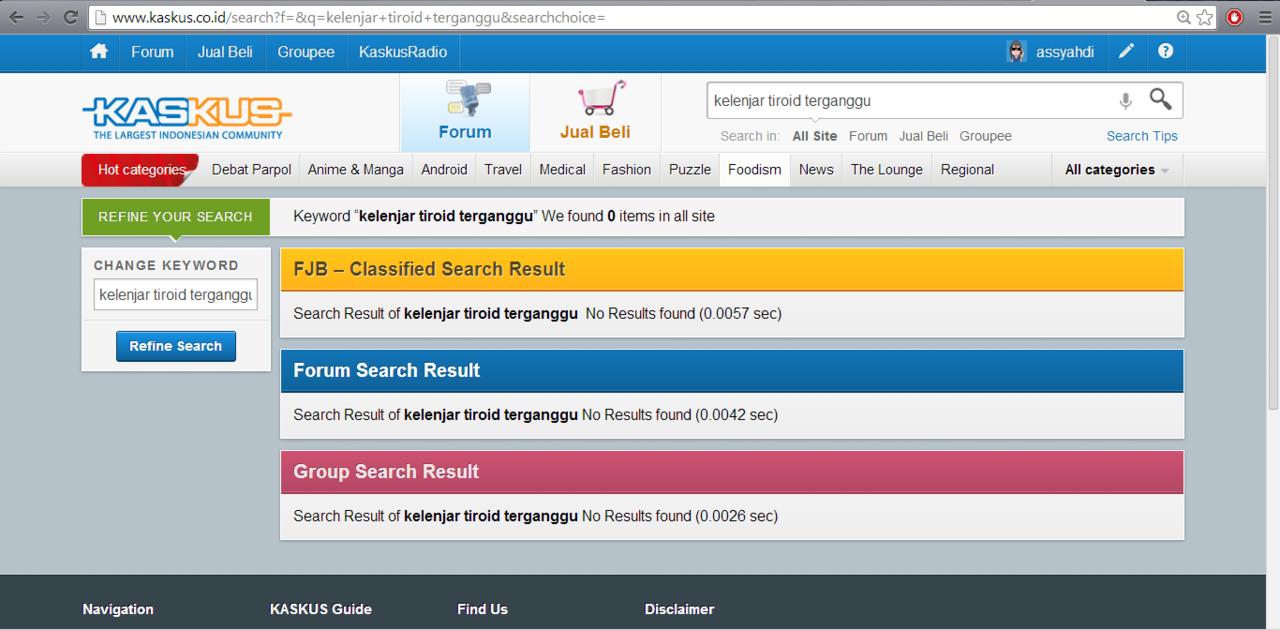The height and width of the screenshot is (630, 1280).
Task: Click the Hot categories red label
Action: (x=140, y=170)
